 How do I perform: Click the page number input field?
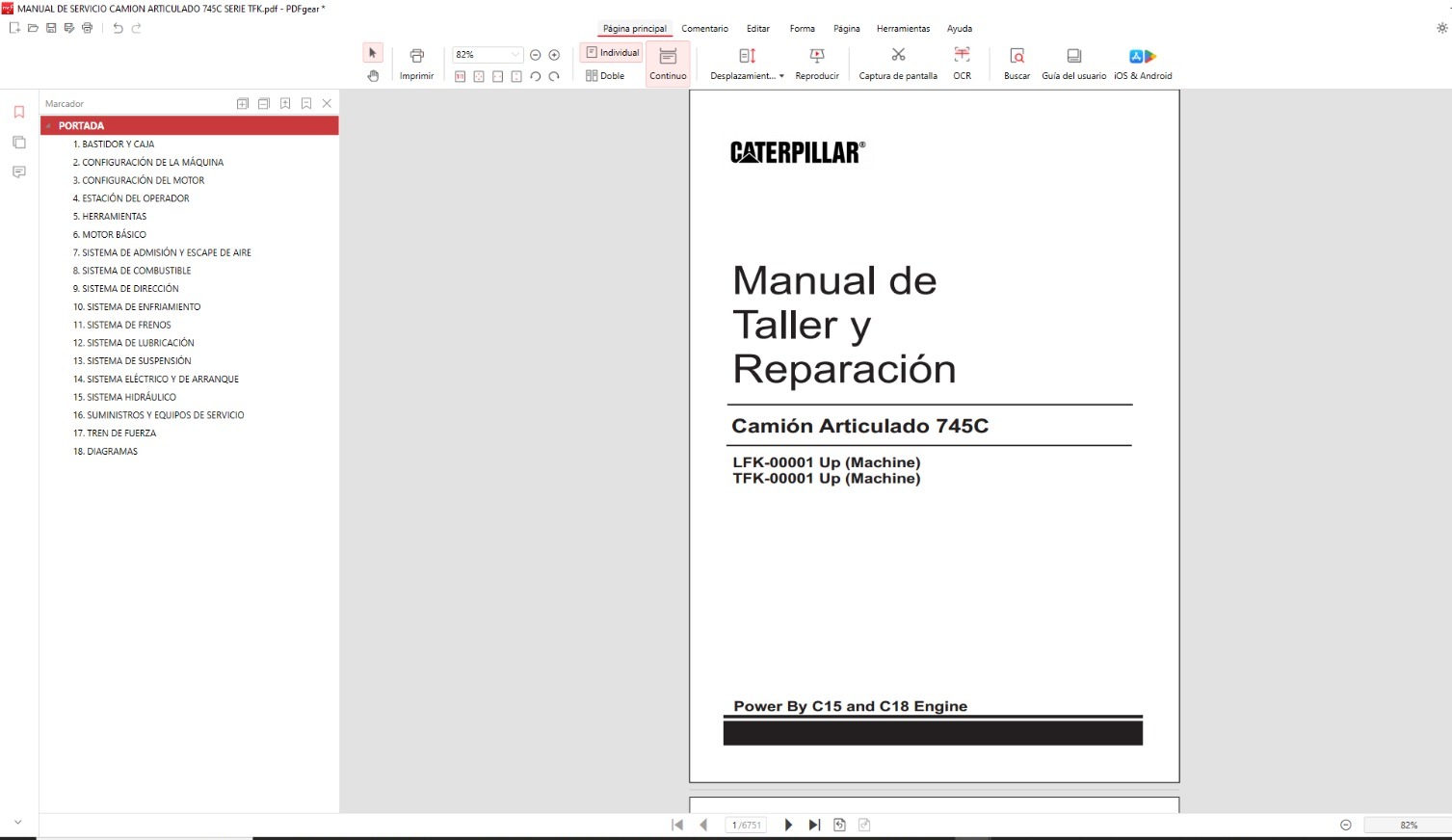(746, 825)
